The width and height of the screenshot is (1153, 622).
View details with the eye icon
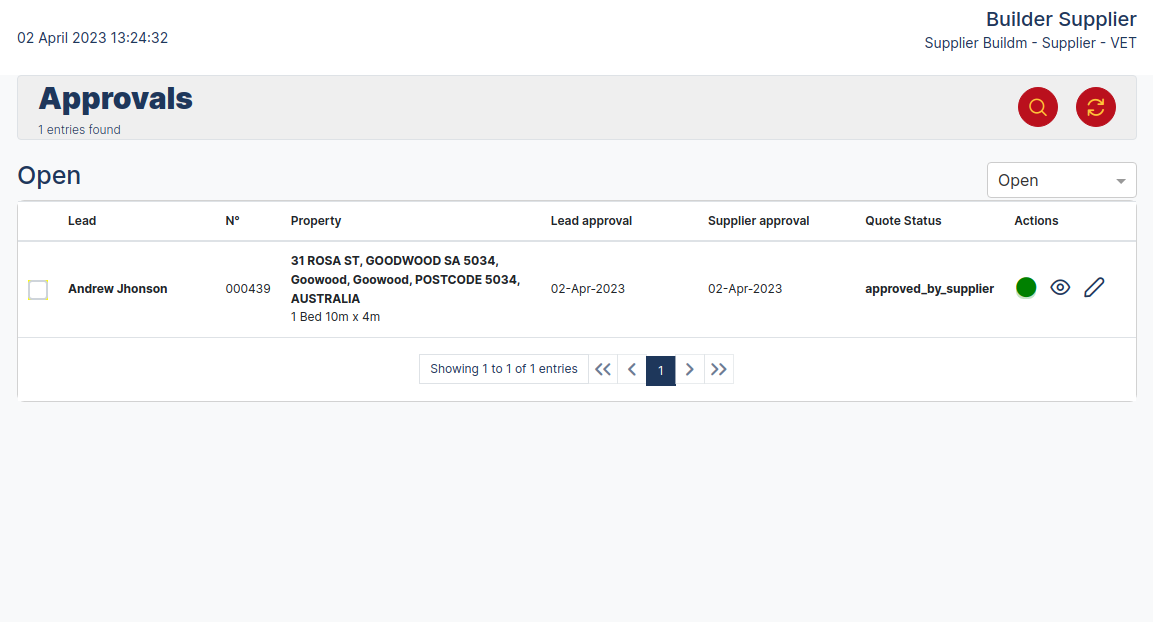click(x=1060, y=287)
